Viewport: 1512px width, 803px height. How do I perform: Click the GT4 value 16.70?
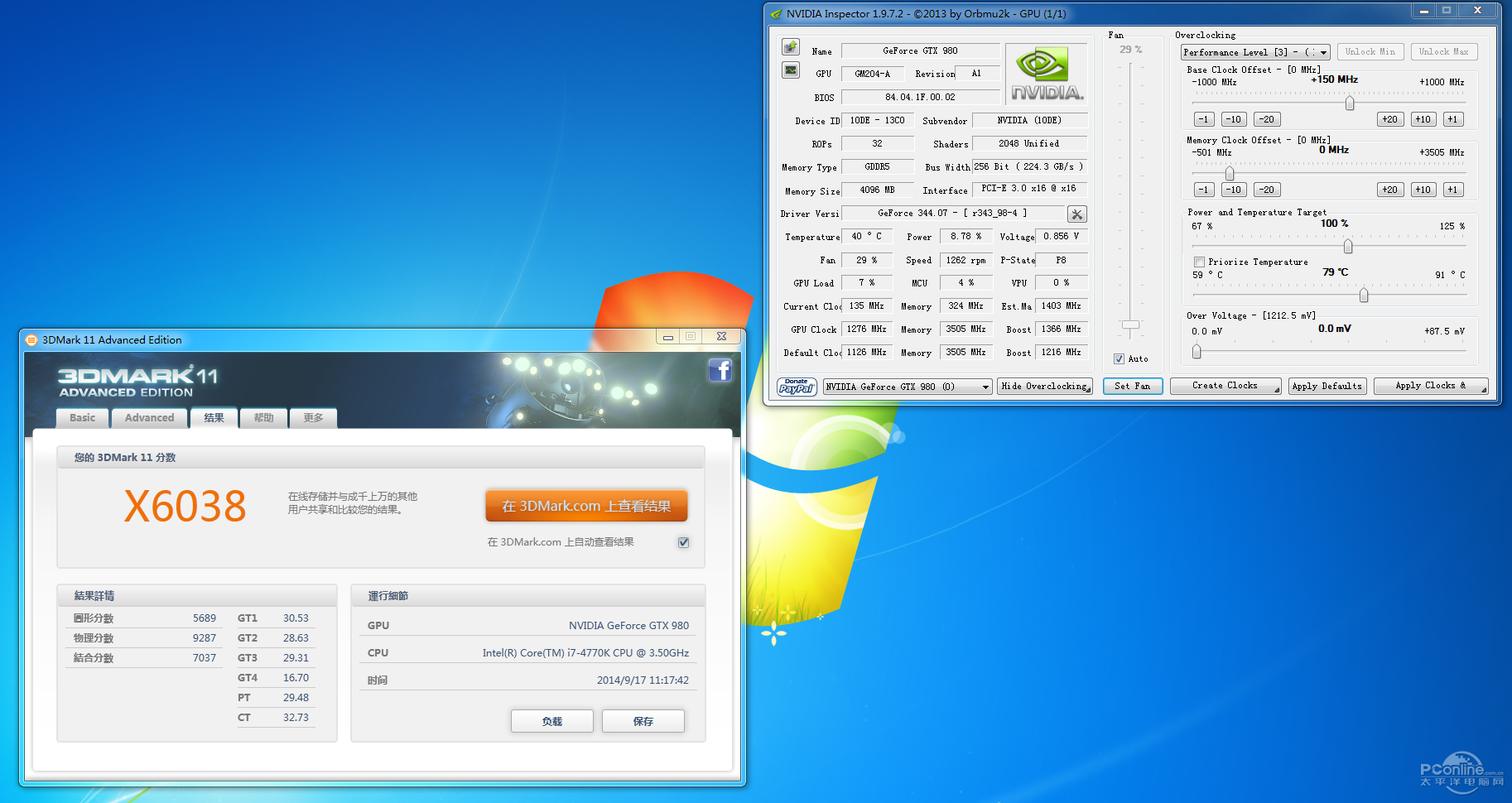click(x=296, y=678)
